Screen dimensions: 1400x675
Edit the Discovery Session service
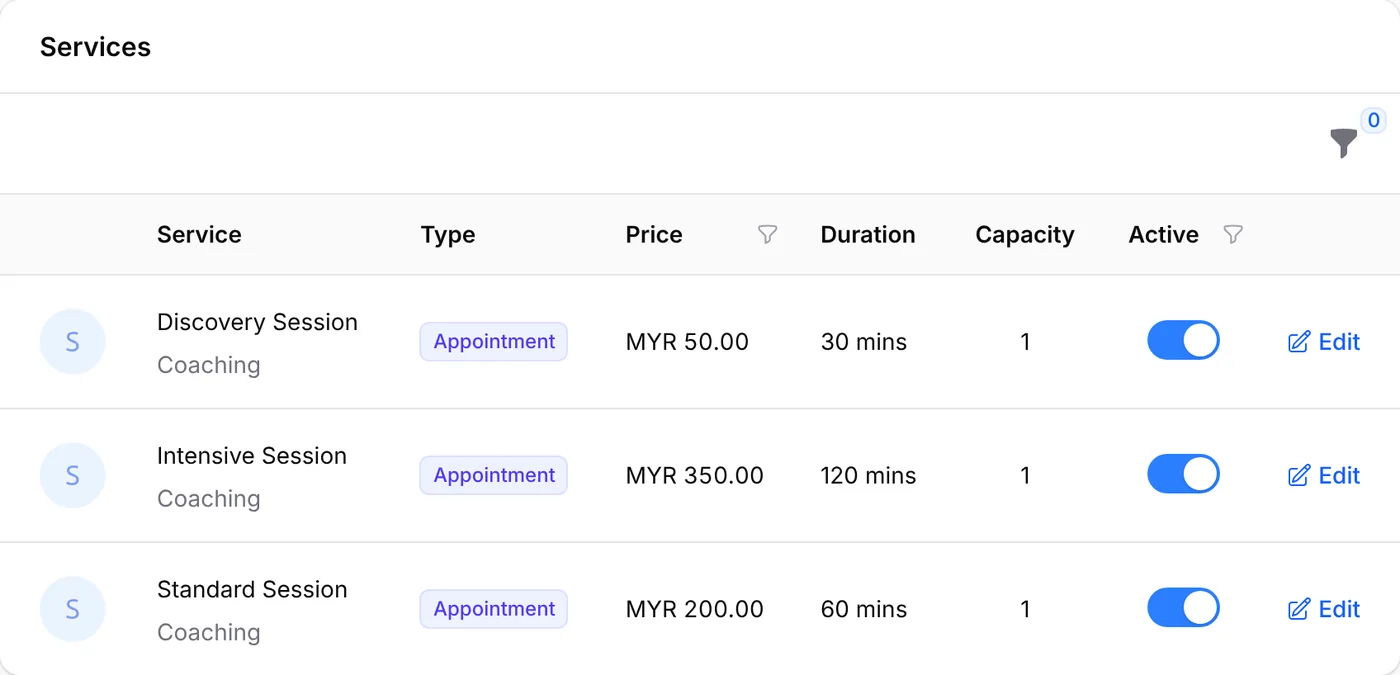pos(1324,342)
